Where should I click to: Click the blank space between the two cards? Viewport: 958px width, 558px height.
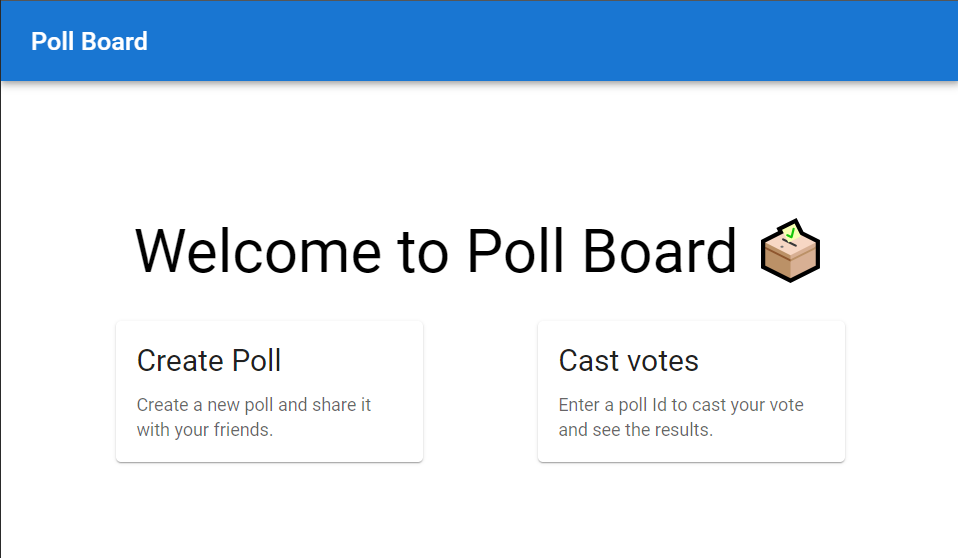pyautogui.click(x=480, y=391)
